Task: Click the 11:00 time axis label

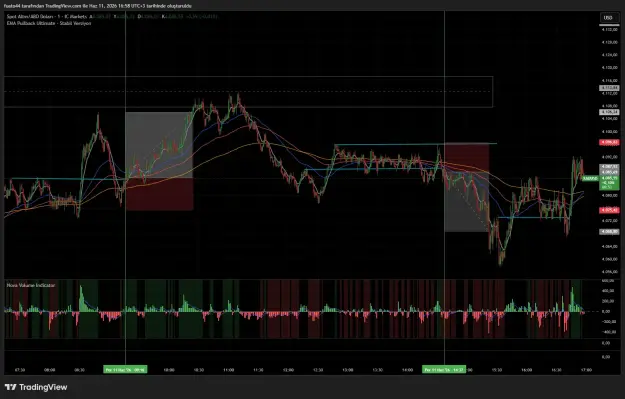Action: (228, 370)
